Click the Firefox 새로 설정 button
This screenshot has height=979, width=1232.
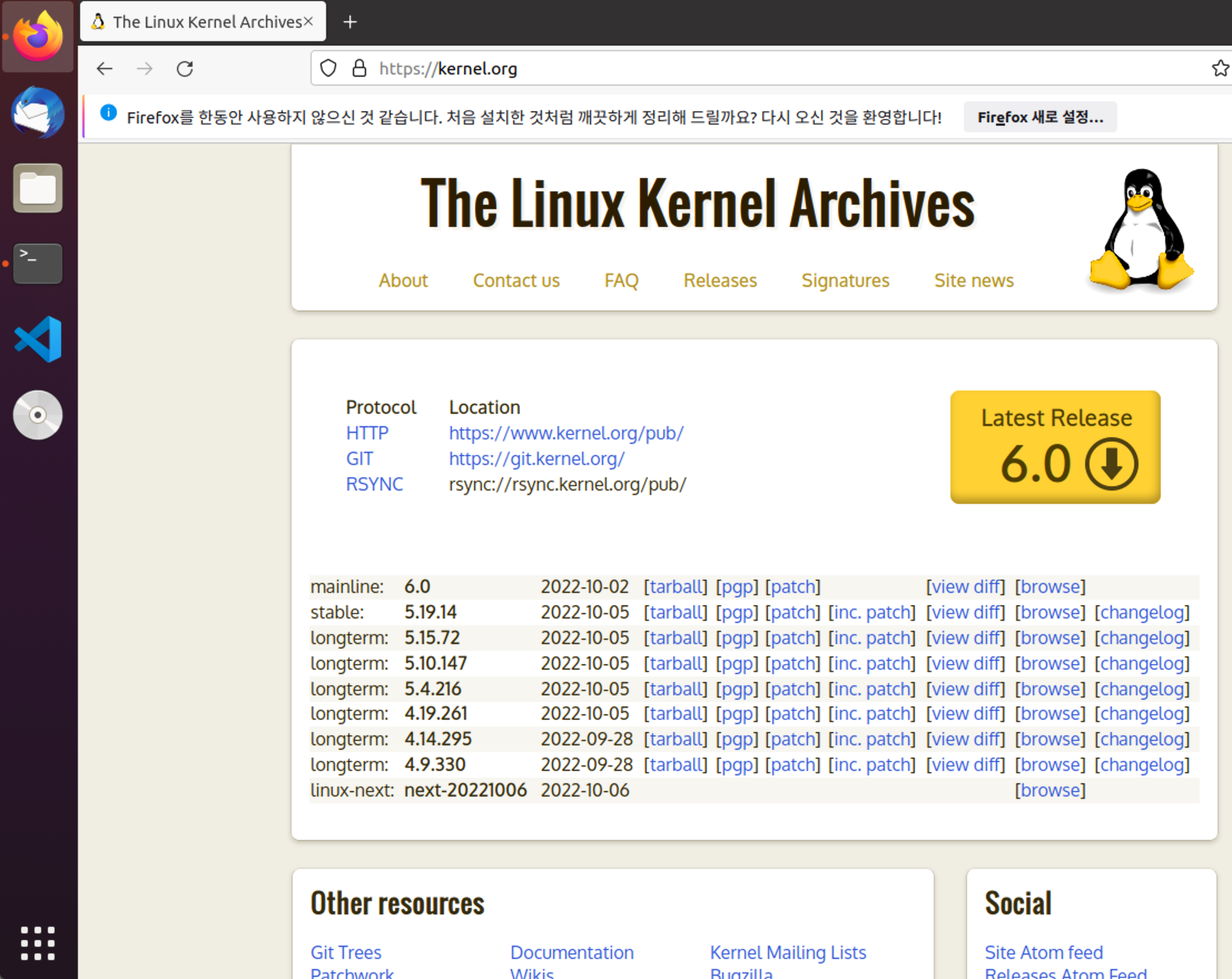coord(1039,117)
